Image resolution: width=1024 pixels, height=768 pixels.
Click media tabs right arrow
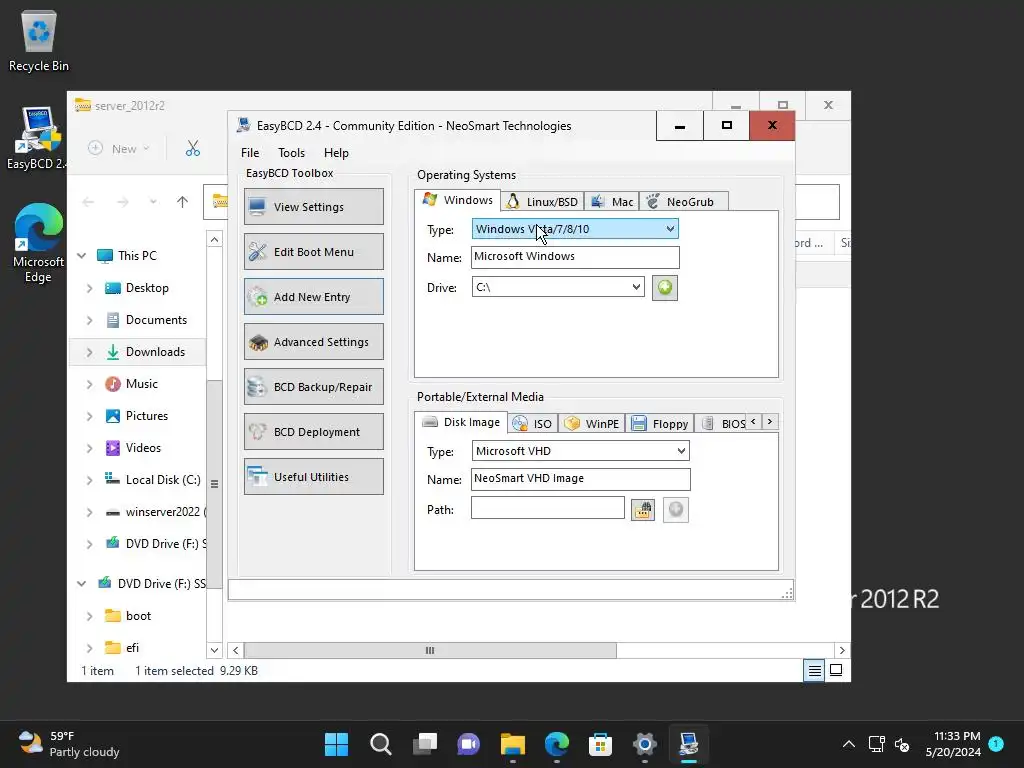pyautogui.click(x=770, y=422)
